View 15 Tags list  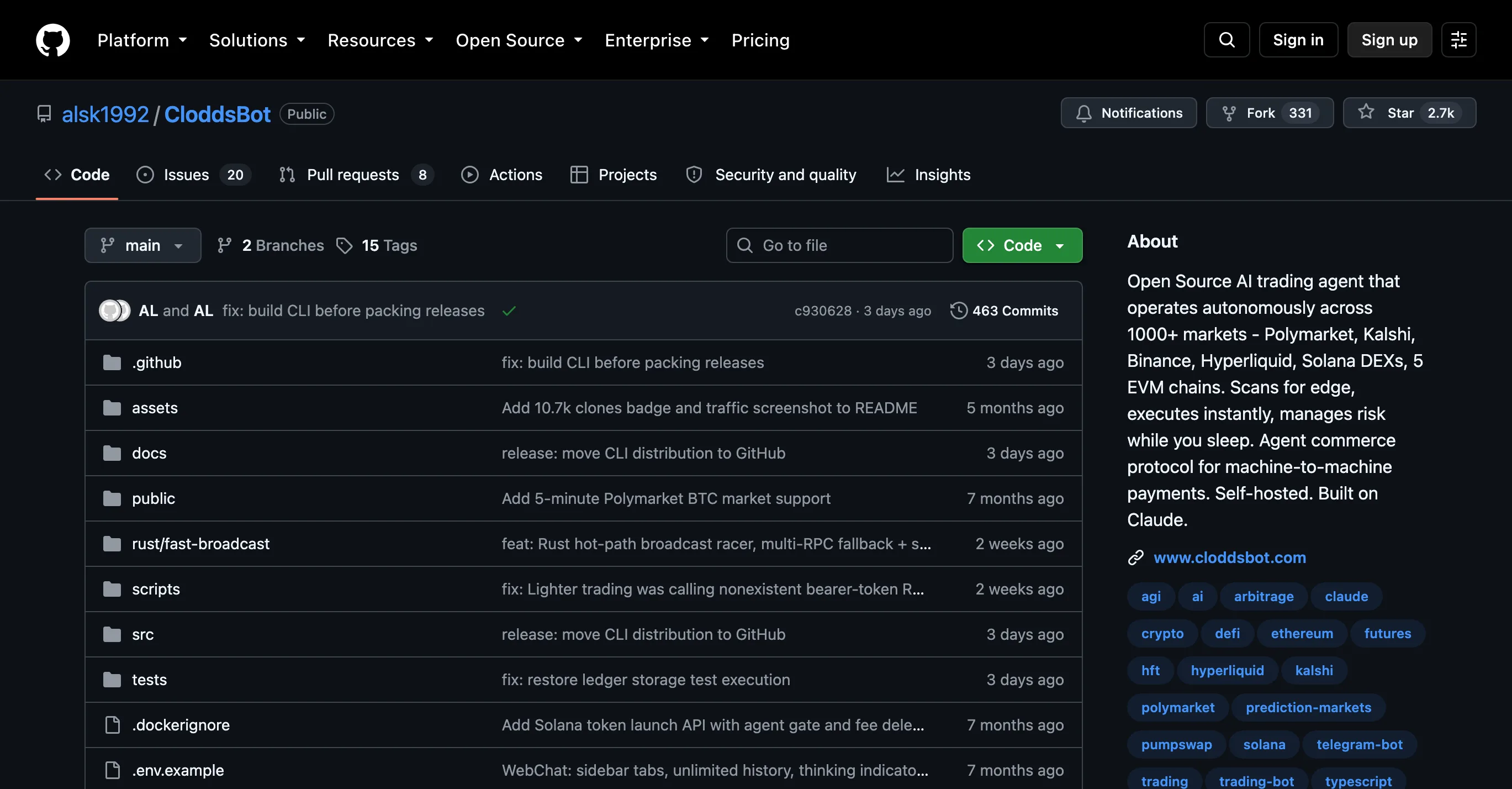(x=377, y=245)
